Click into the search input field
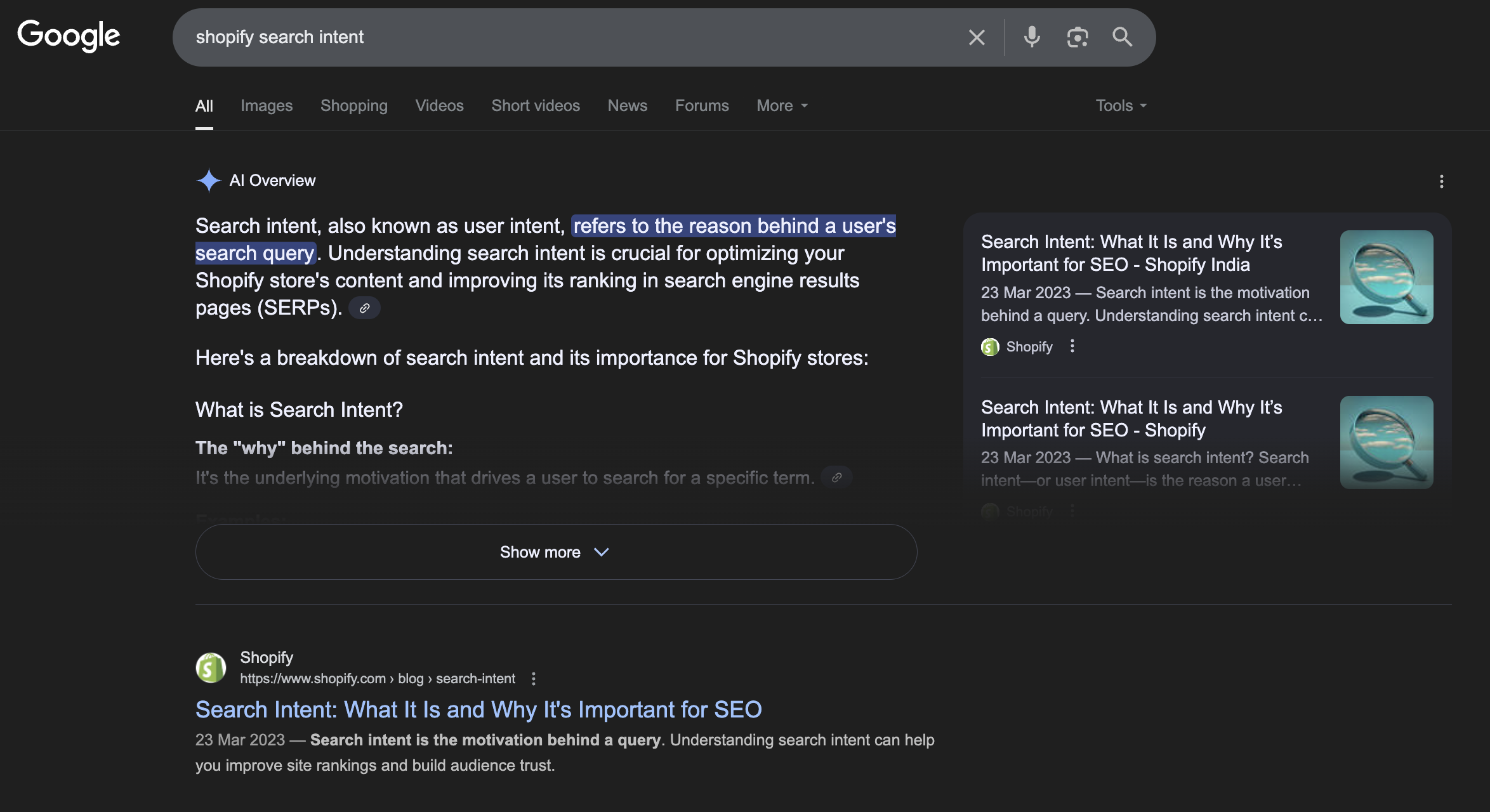This screenshot has height=812, width=1490. click(571, 37)
